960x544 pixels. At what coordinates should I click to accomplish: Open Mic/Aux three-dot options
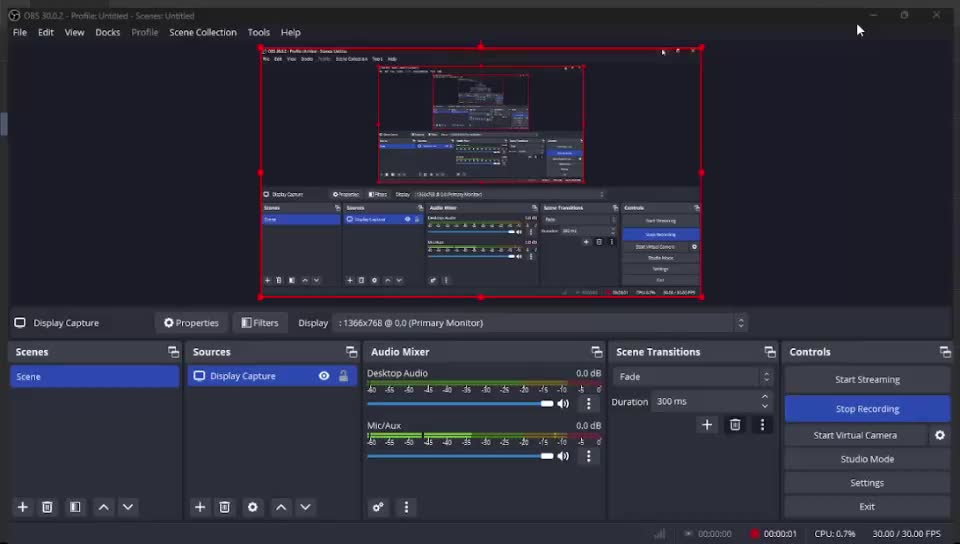pos(588,456)
